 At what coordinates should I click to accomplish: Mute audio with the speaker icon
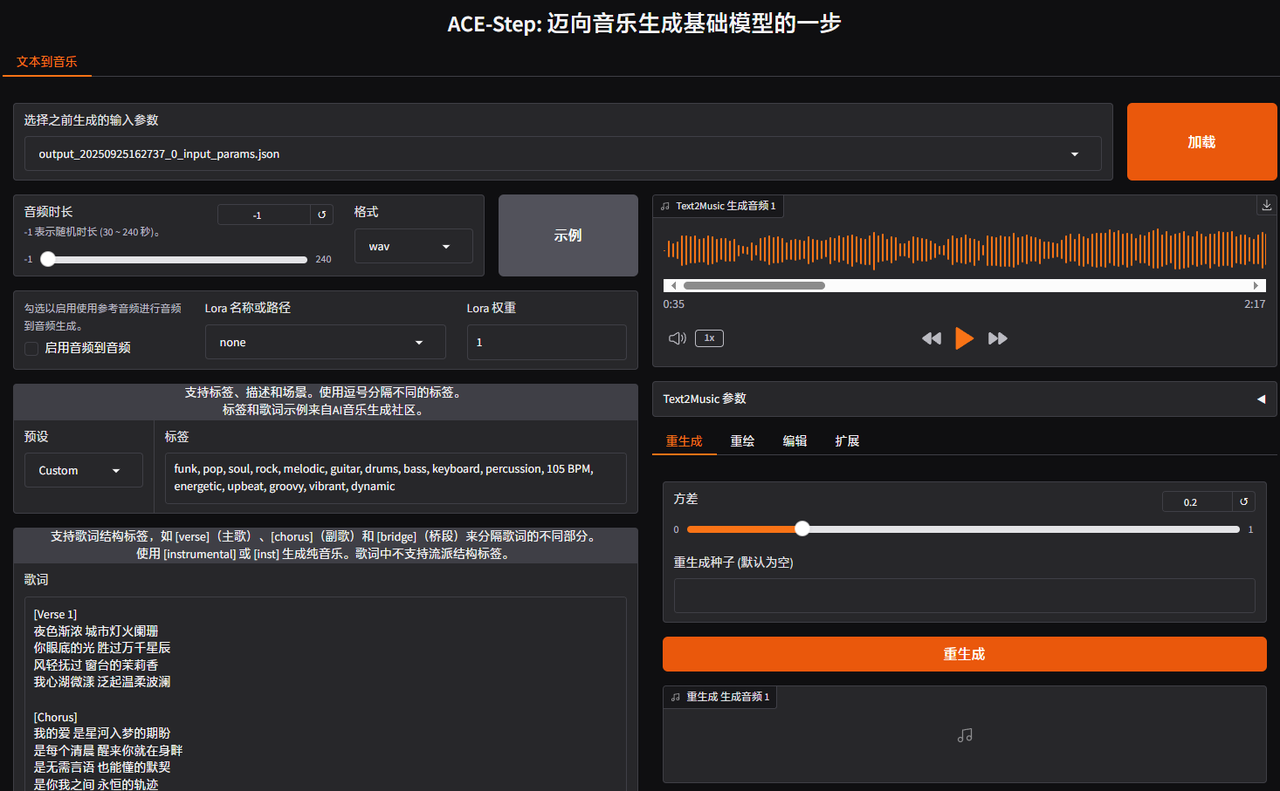(677, 338)
